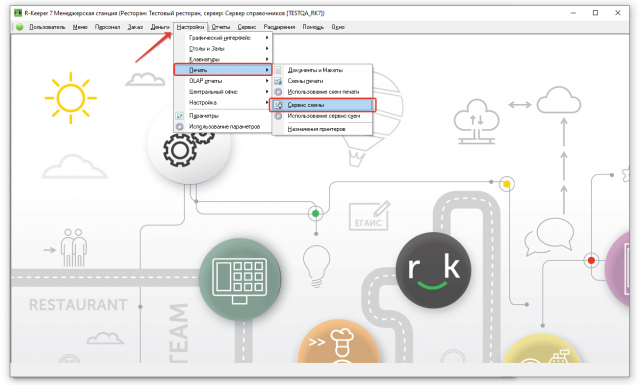The height and width of the screenshot is (385, 640).
Task: Expand the OLAP отчеты submenu arrow
Action: click(267, 81)
